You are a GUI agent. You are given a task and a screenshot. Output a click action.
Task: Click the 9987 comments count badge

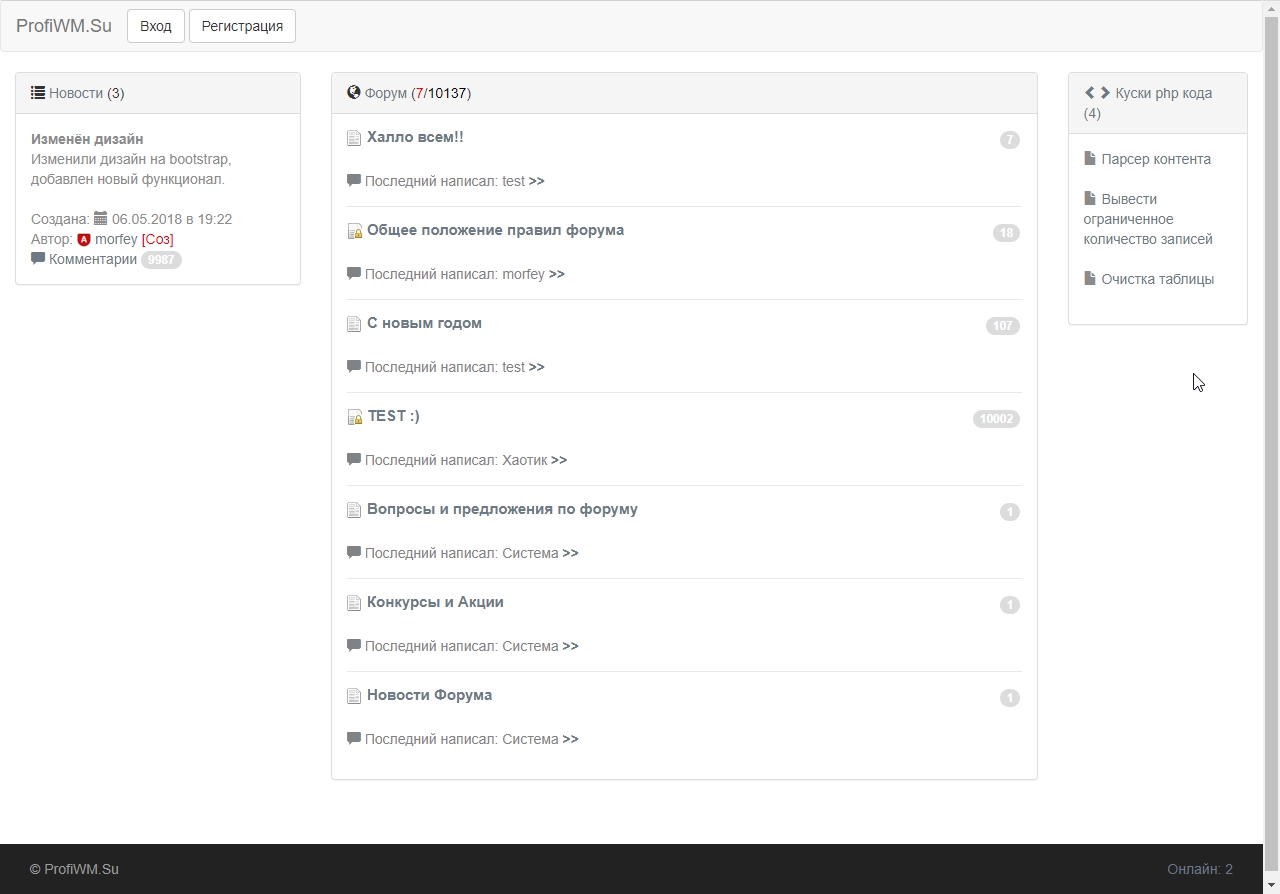[161, 260]
